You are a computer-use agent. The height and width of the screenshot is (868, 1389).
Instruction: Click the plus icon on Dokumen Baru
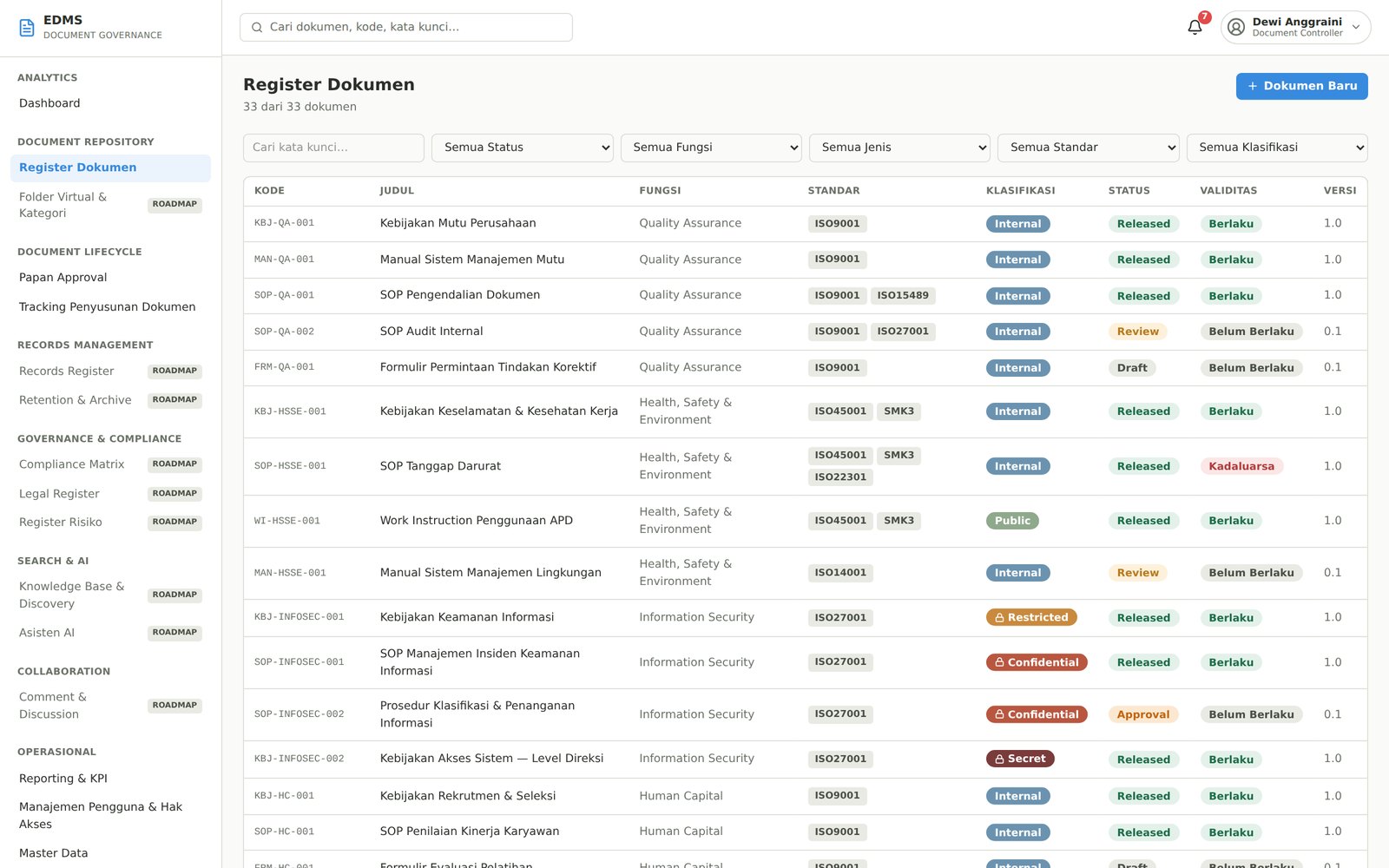point(1253,86)
